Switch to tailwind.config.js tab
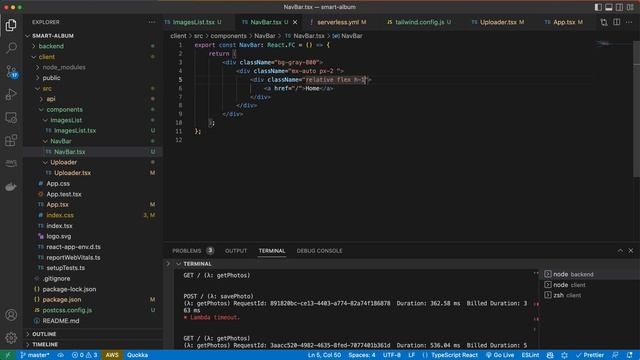This screenshot has width=640, height=360. click(420, 22)
